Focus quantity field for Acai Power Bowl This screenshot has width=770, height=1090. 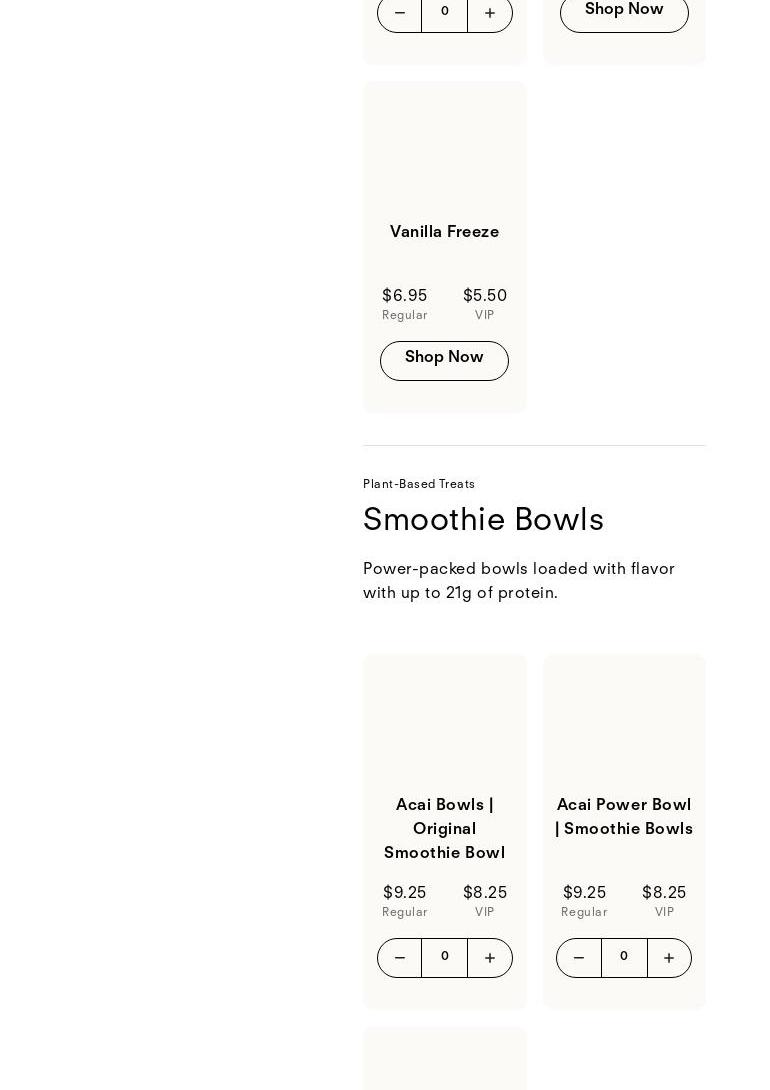pos(624,957)
